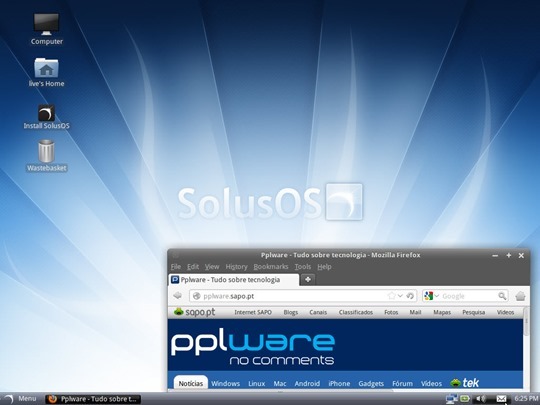Open the Help menu in Firefox
This screenshot has width=540, height=405.
click(324, 267)
